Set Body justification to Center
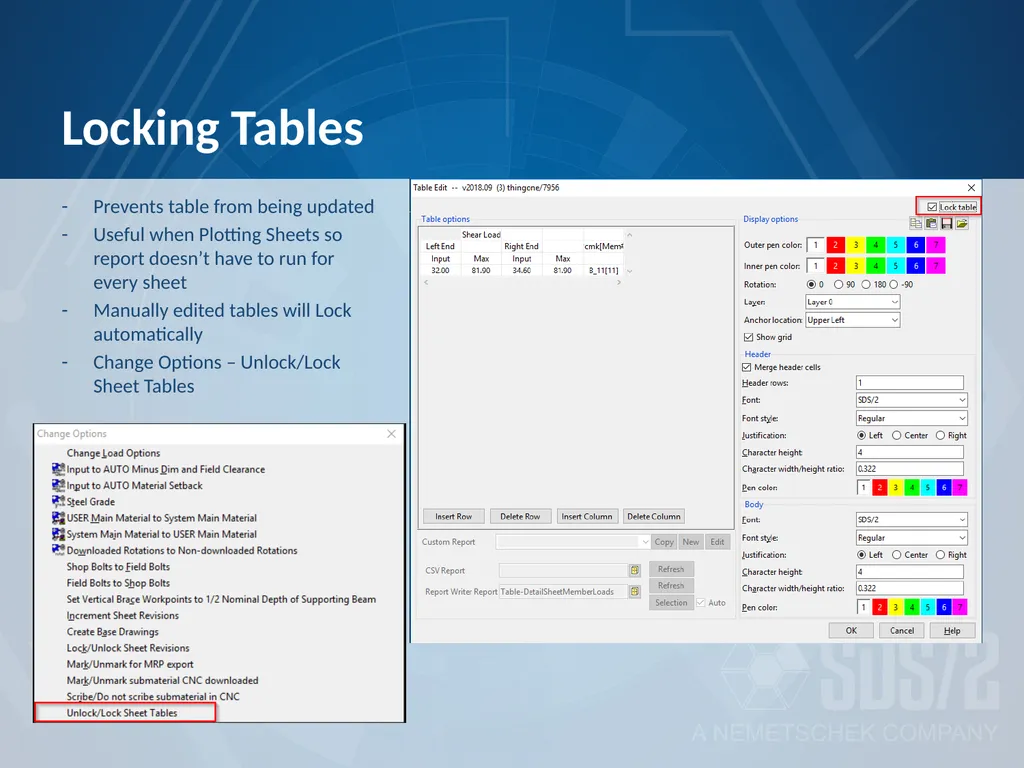The image size is (1024, 768). 897,555
